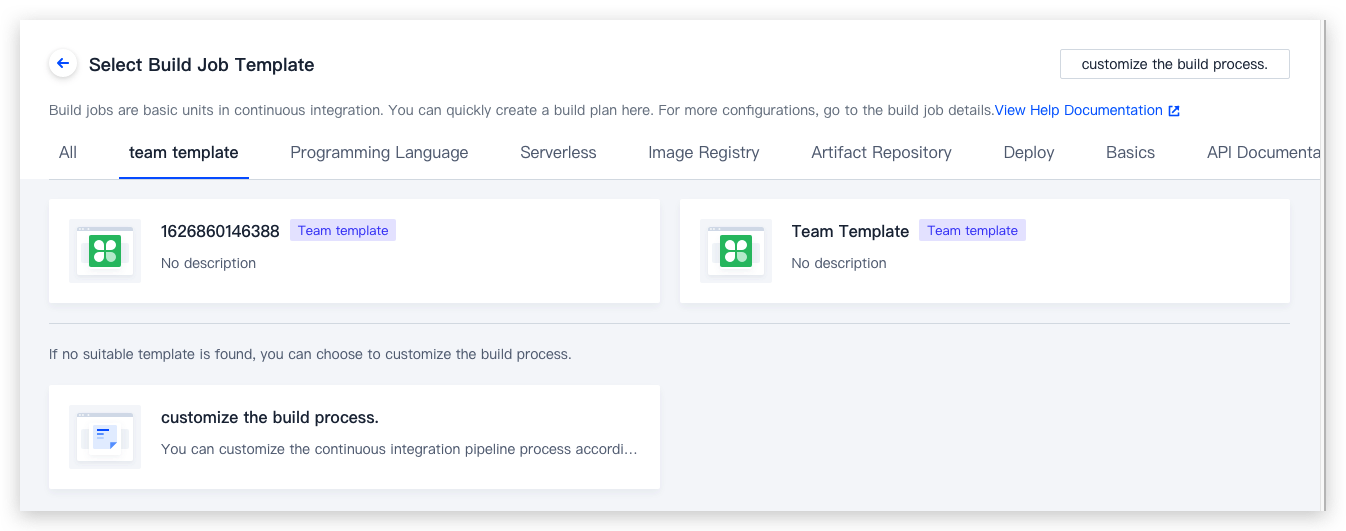
Task: Open the Programming Language tab
Action: [379, 153]
